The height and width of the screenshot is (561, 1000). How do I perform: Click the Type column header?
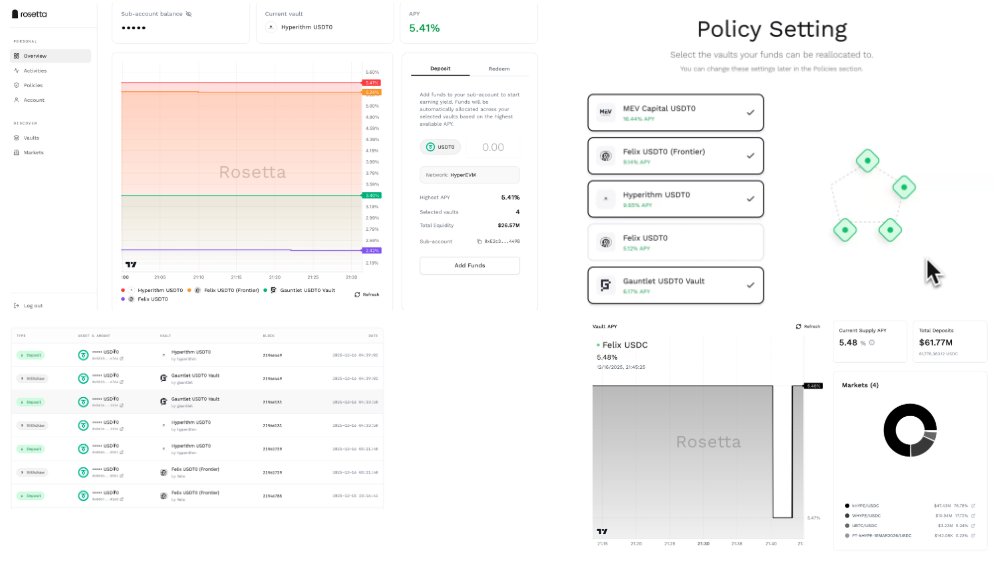click(x=21, y=336)
